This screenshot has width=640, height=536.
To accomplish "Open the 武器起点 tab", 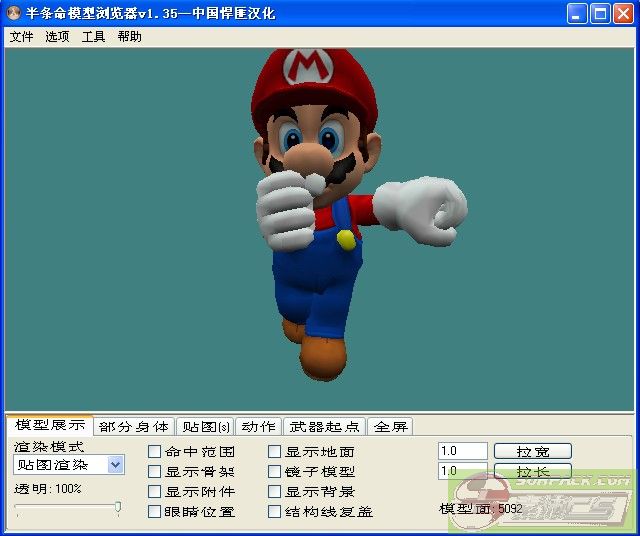I will (x=324, y=427).
